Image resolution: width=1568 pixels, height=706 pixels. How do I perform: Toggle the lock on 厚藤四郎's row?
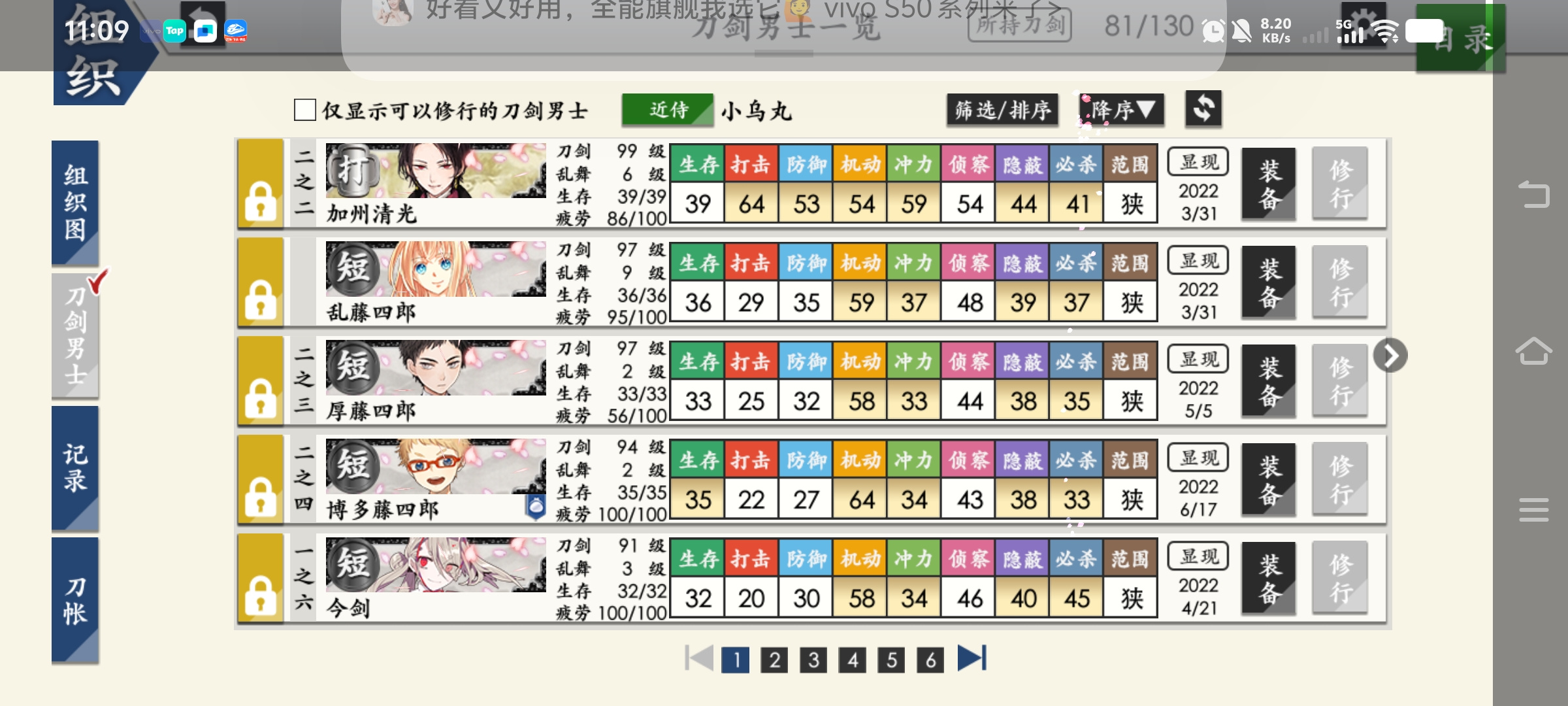tap(260, 380)
